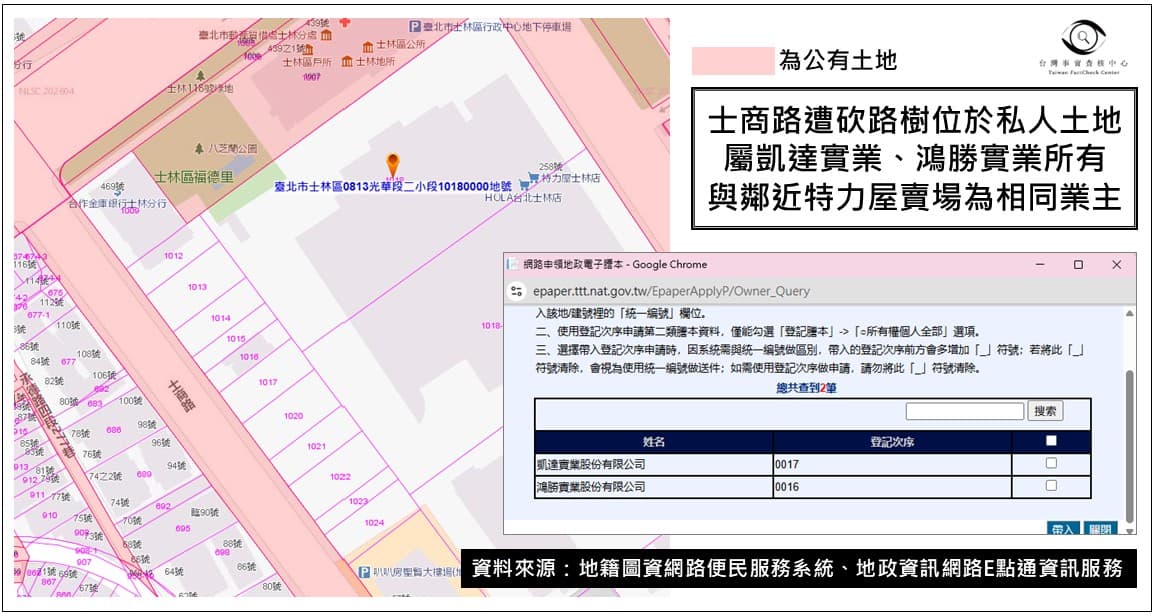Click the bank icon for 合作金庫銀行士林分行
1155x616 pixels.
click(x=118, y=193)
